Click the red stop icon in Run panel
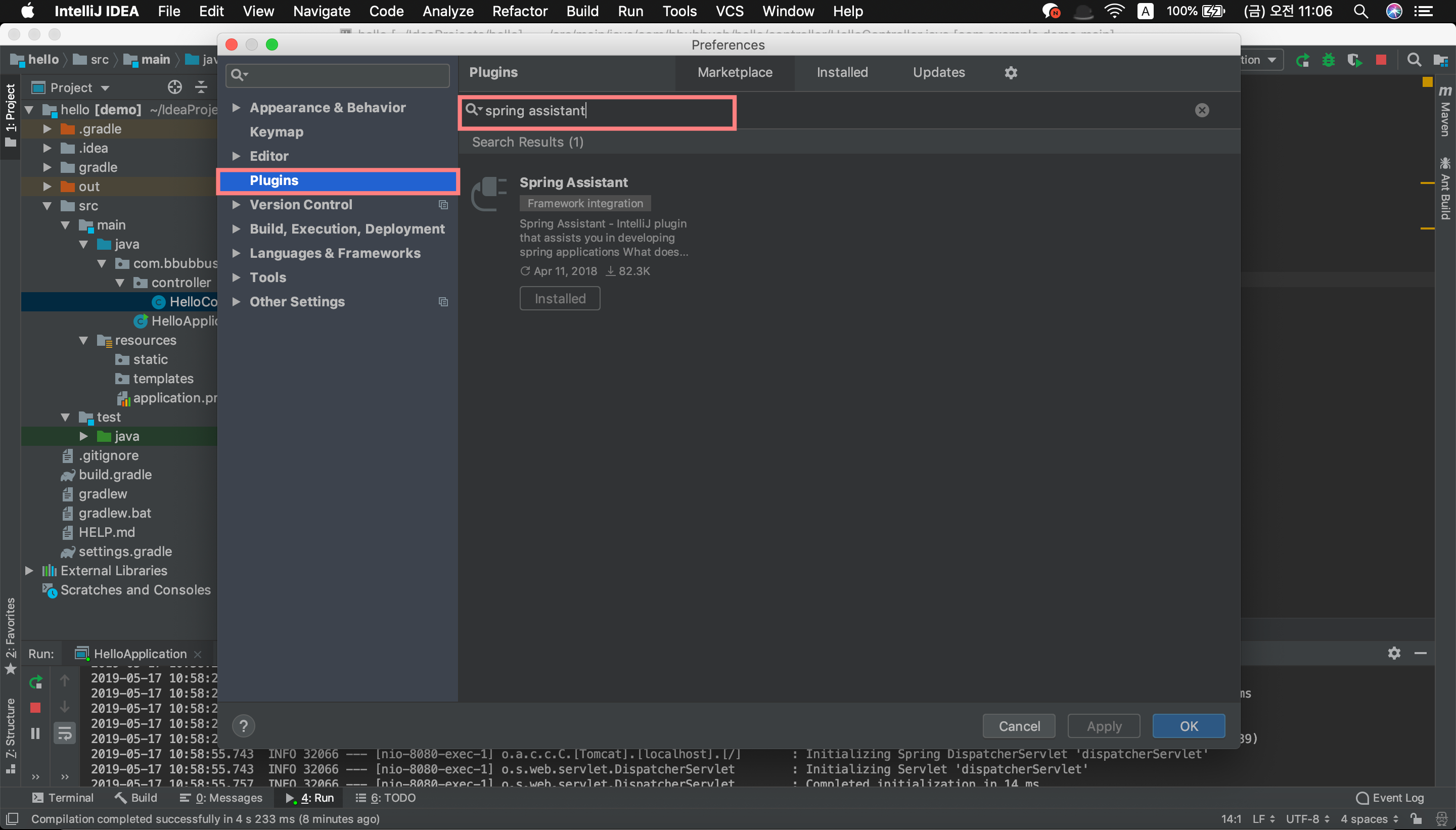1456x830 pixels. coord(35,708)
